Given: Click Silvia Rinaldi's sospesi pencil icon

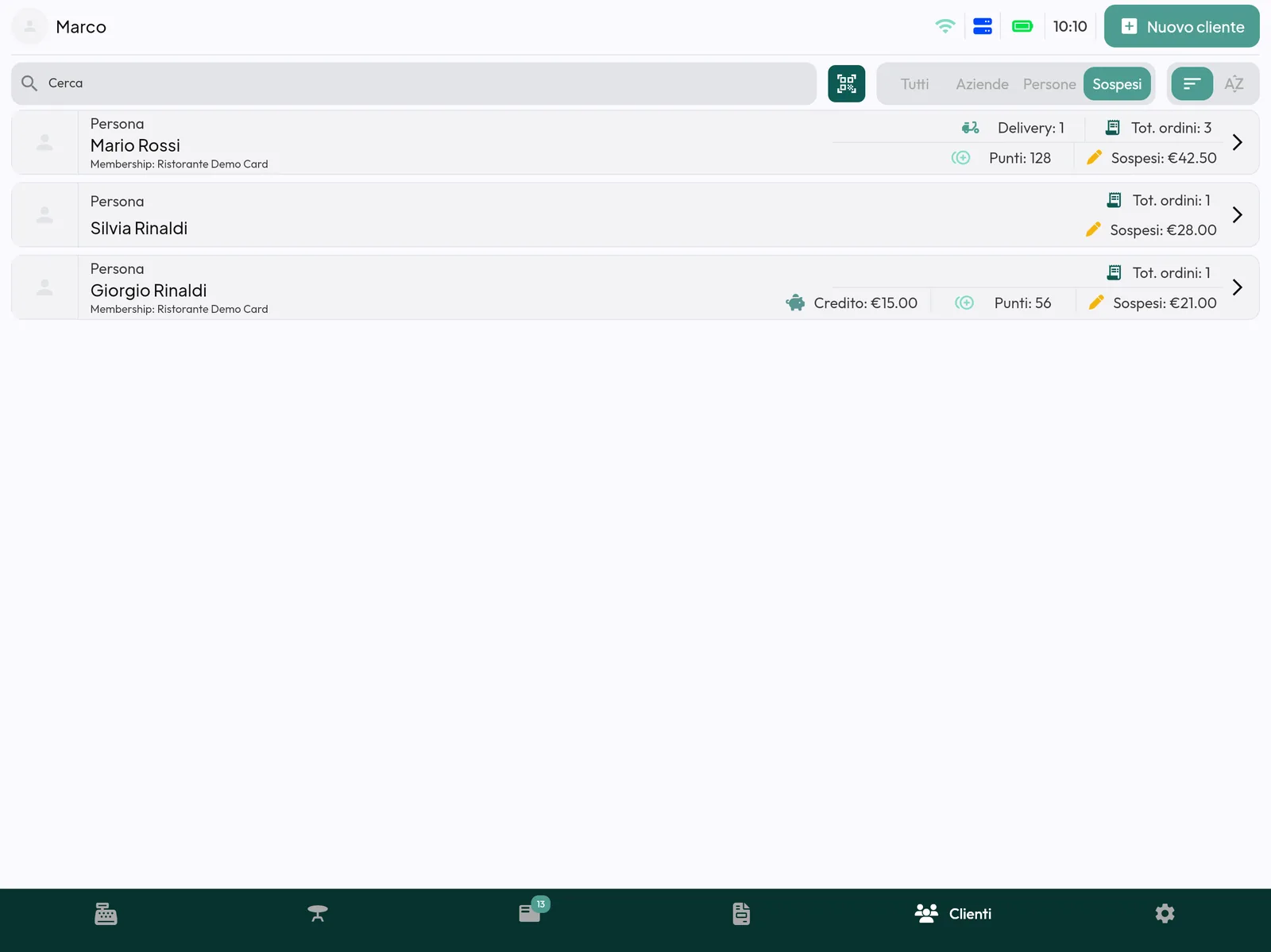Looking at the screenshot, I should 1094,229.
